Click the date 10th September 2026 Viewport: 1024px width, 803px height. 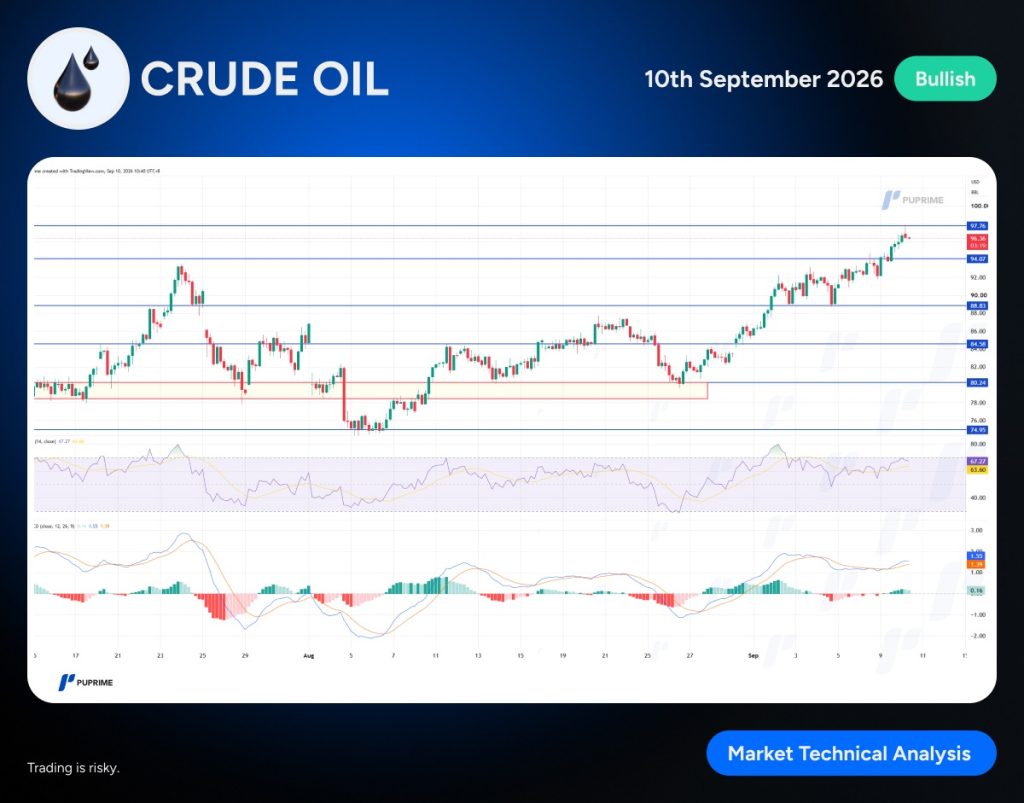click(763, 79)
